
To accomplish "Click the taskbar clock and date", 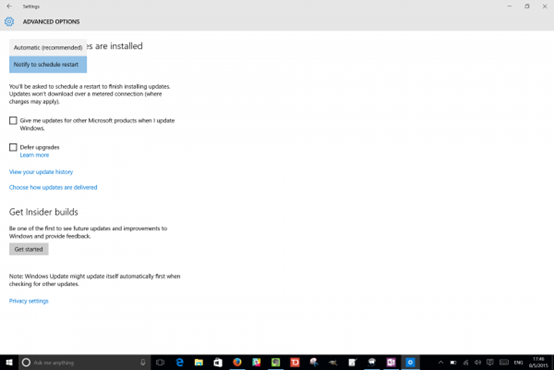I will pos(538,362).
